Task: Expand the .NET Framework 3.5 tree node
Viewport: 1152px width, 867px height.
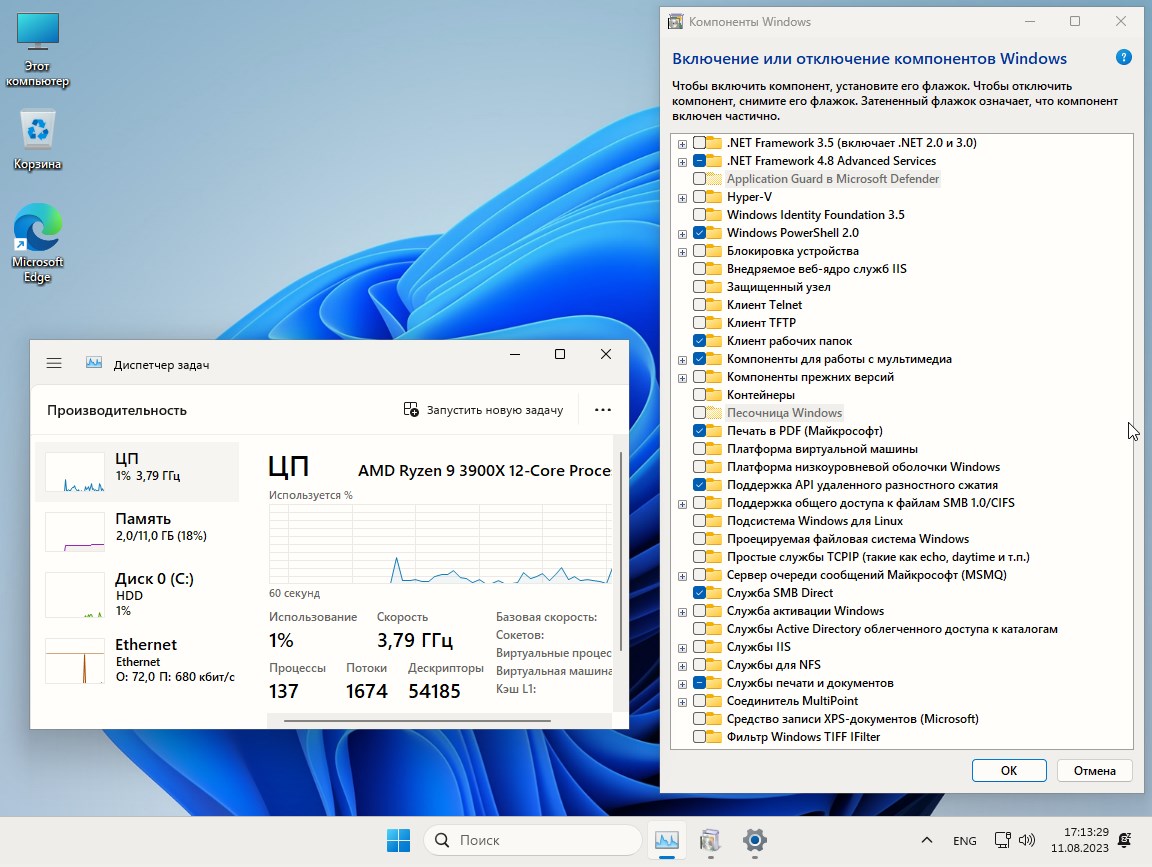Action: [x=683, y=144]
